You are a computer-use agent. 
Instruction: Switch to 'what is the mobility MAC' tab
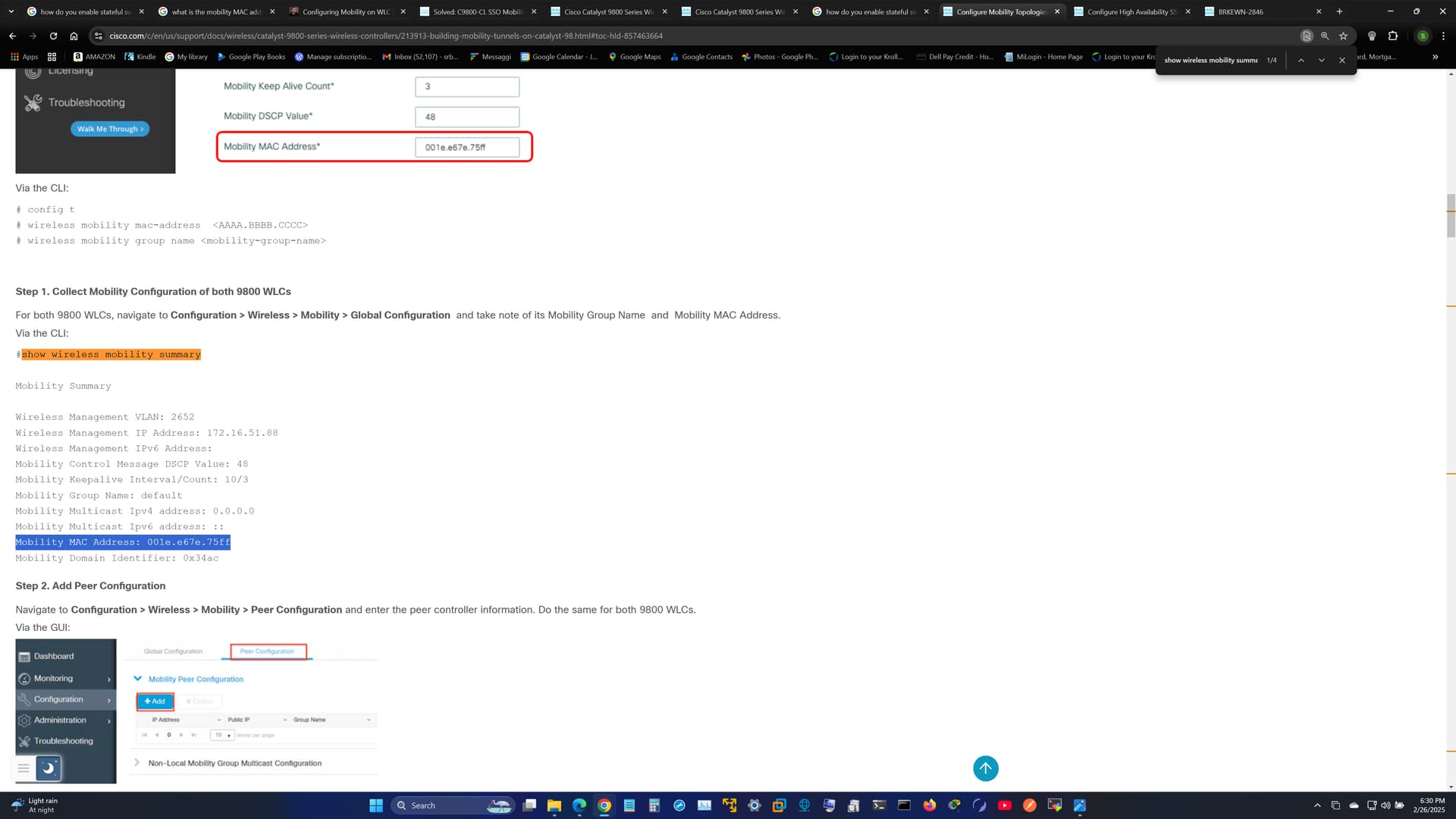[x=216, y=11]
